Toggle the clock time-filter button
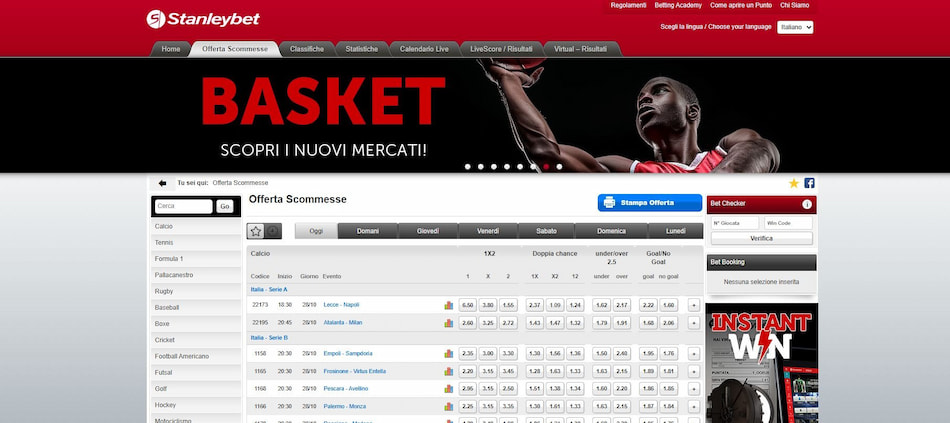The image size is (950, 423). [x=273, y=231]
